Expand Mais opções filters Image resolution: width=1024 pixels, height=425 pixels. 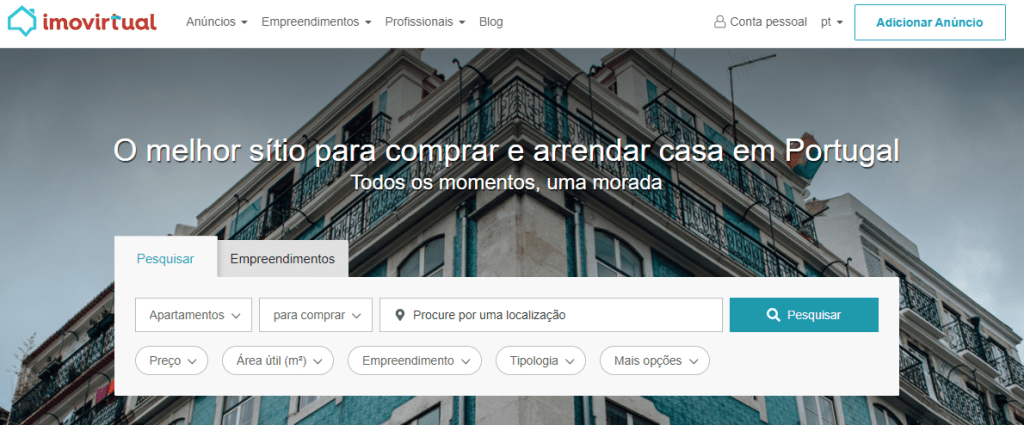pyautogui.click(x=655, y=360)
